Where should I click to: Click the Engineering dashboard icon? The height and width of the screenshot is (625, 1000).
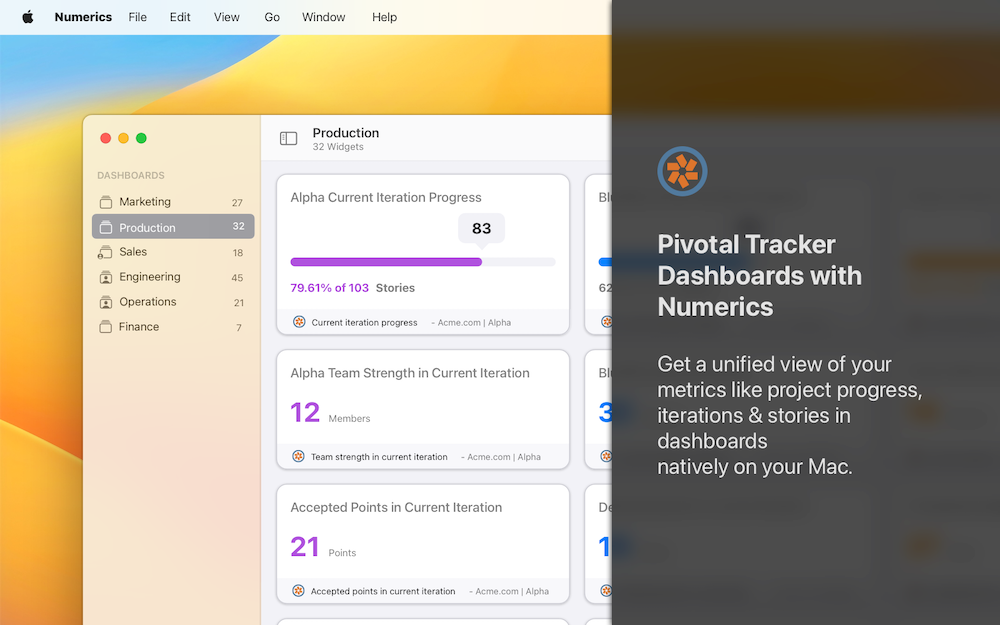pos(106,277)
